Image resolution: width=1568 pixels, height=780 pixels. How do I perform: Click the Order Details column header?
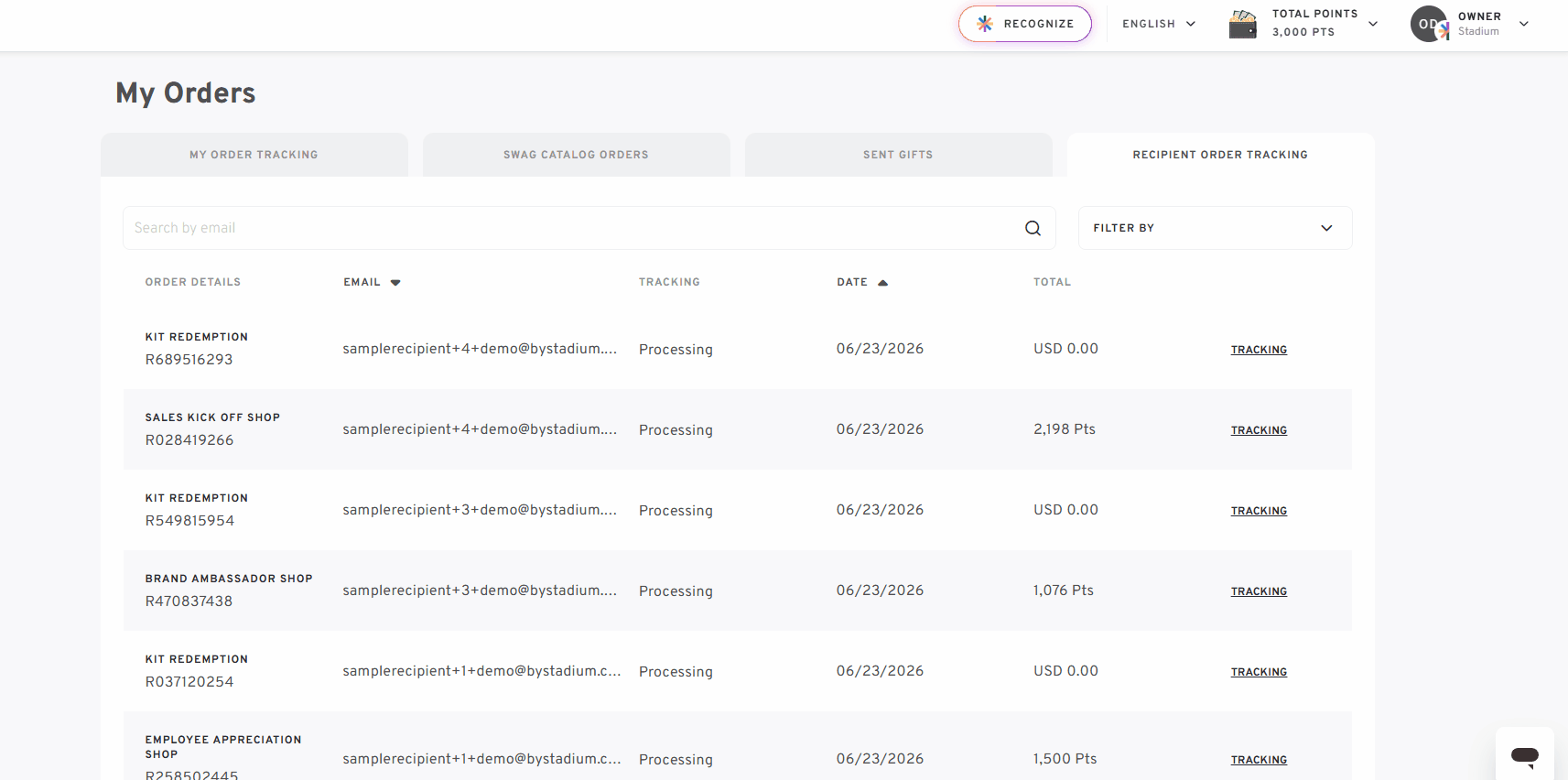coord(193,282)
